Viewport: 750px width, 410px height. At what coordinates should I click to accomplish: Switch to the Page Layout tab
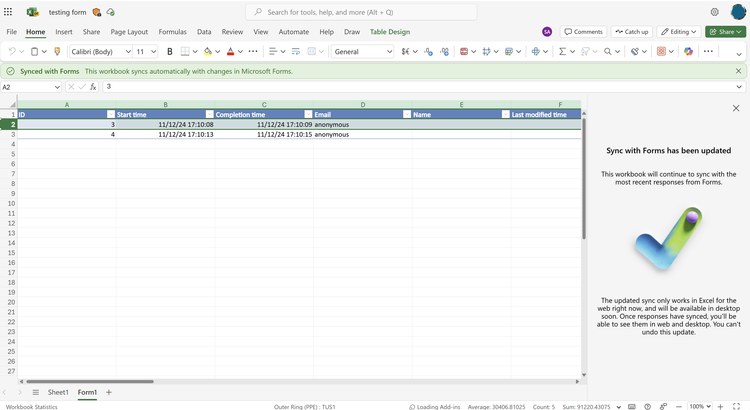(x=129, y=32)
